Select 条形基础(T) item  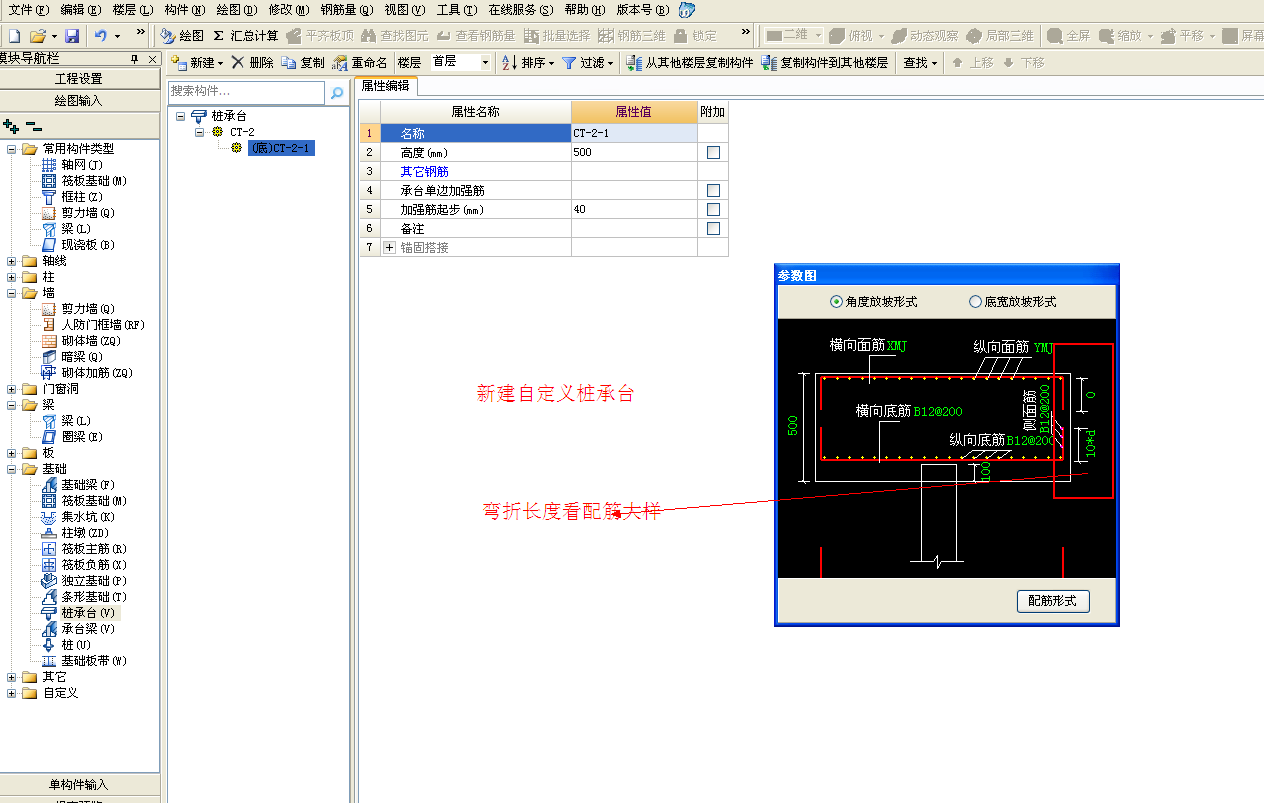pos(85,597)
